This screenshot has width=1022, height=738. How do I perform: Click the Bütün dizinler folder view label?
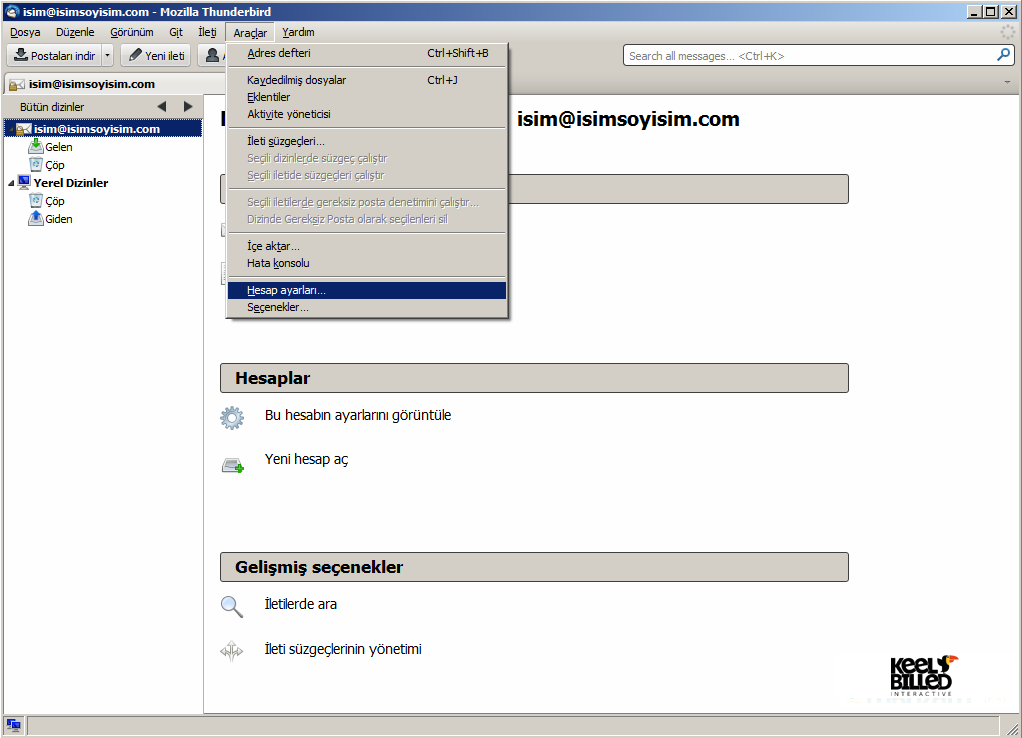52,107
